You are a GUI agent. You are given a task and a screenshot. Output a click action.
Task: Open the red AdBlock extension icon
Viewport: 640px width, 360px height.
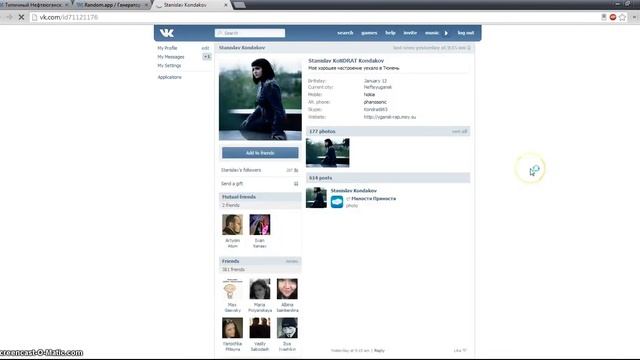click(613, 17)
